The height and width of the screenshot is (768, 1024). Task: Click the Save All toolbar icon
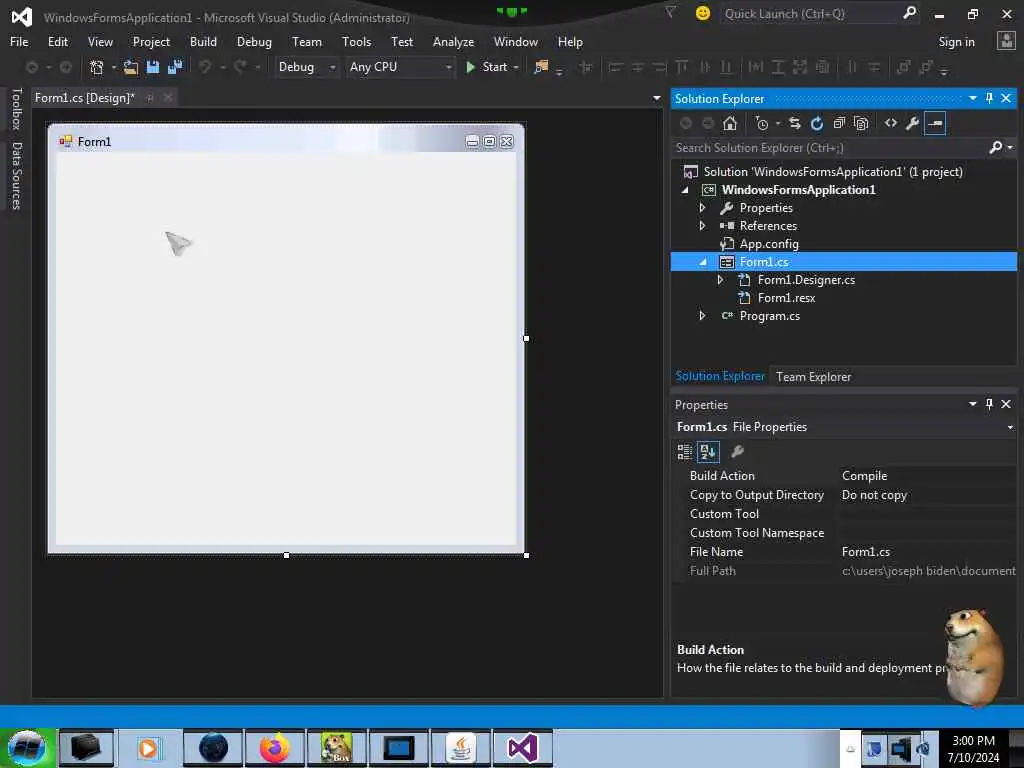[x=175, y=67]
